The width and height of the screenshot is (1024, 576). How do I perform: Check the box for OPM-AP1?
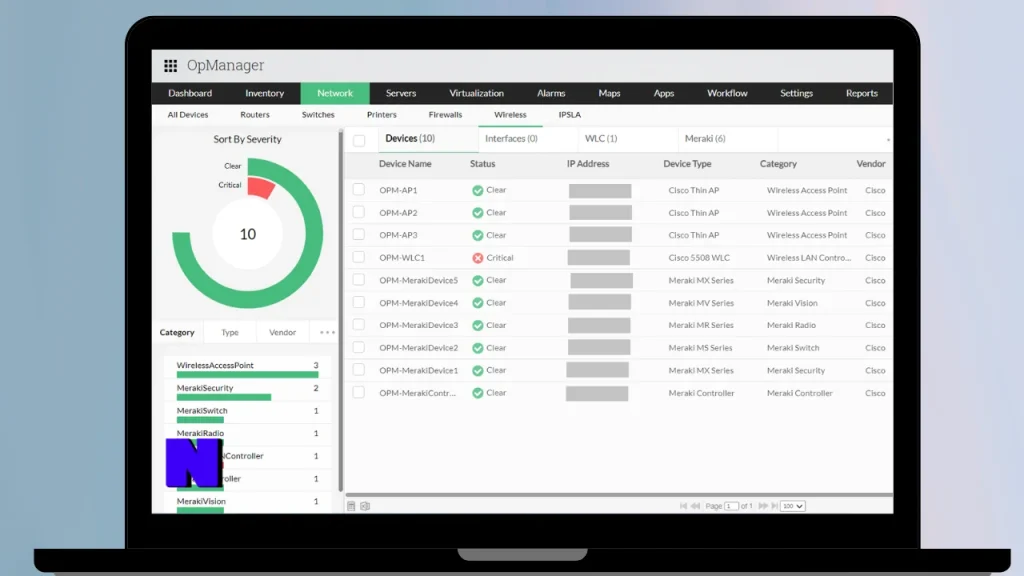359,189
